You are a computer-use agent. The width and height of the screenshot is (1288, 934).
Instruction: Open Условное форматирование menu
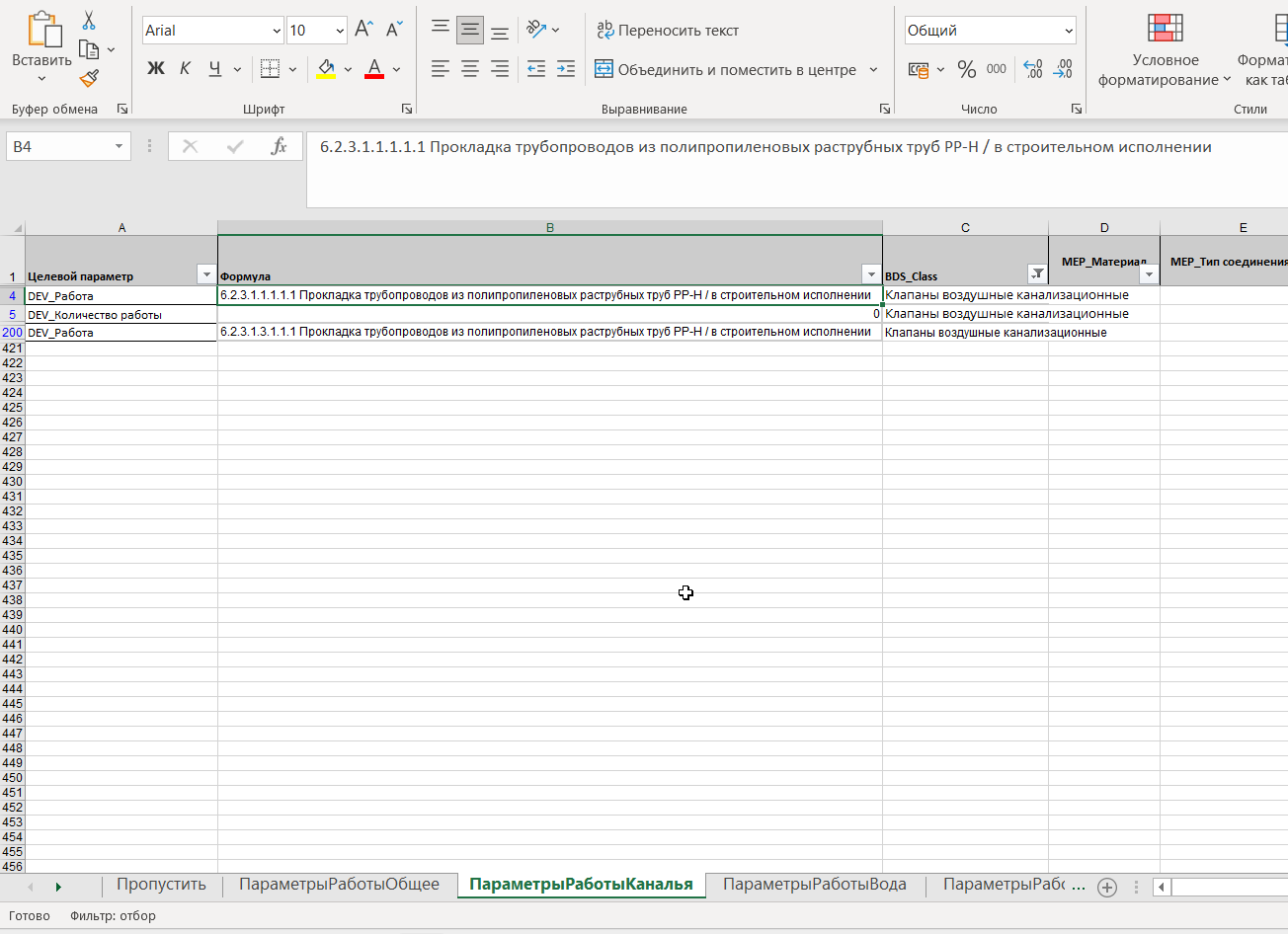pos(1166,50)
